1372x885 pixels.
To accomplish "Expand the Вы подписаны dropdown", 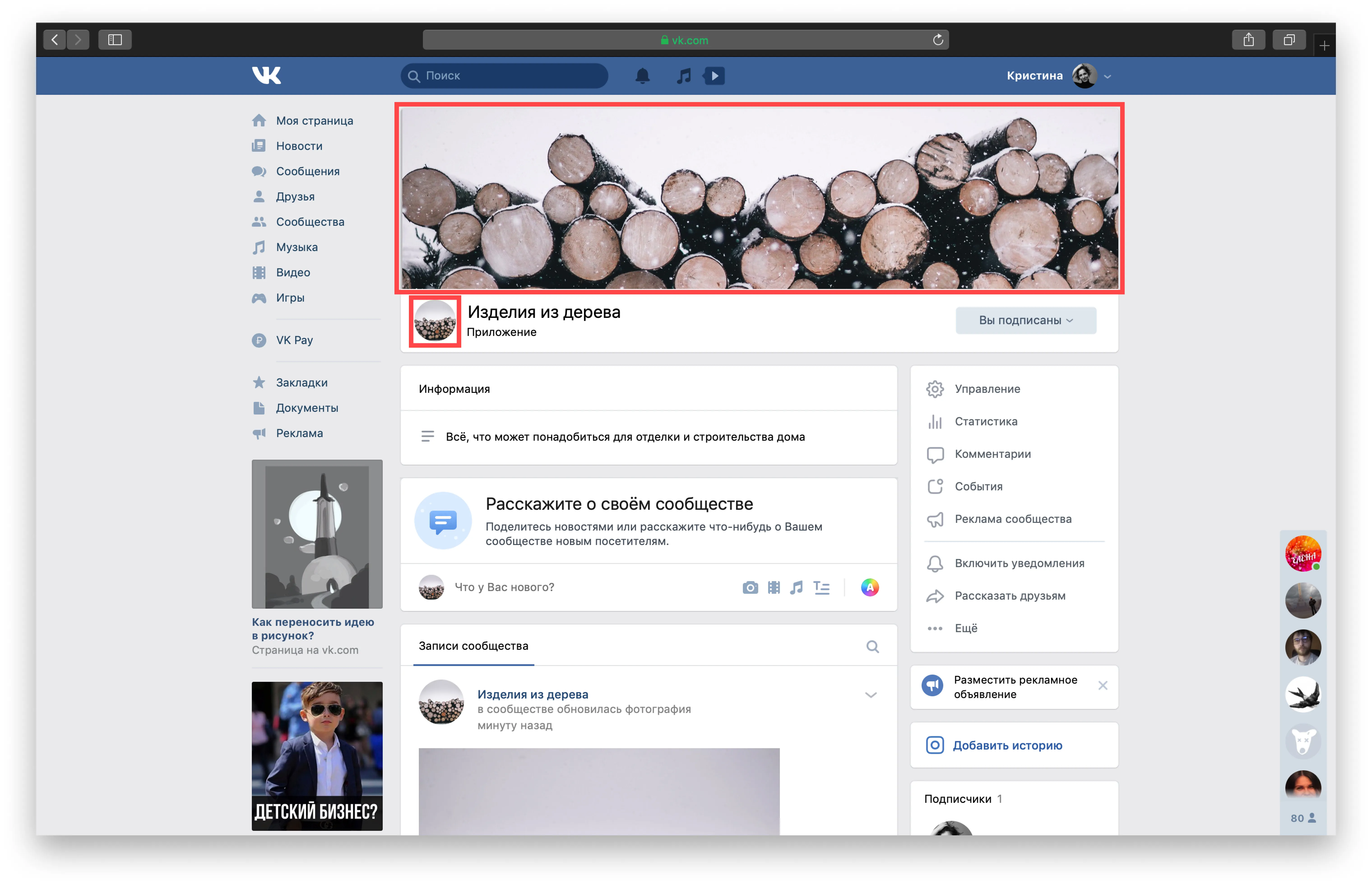I will click(1025, 320).
